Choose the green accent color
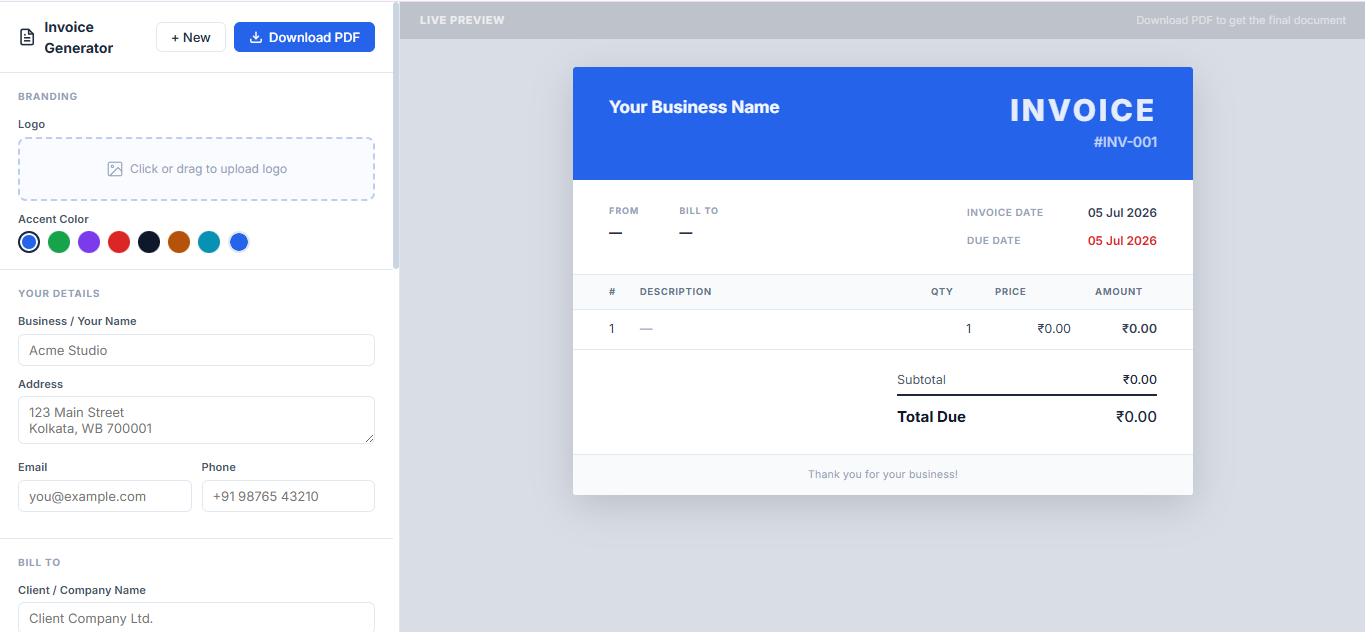The image size is (1365, 632). coord(59,242)
